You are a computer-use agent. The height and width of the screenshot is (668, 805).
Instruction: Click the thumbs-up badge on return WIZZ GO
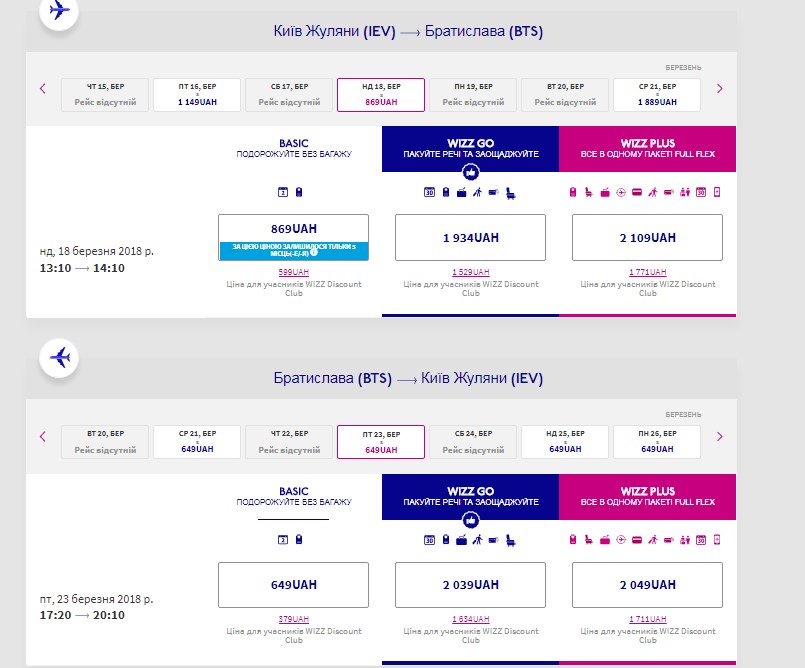(x=470, y=520)
